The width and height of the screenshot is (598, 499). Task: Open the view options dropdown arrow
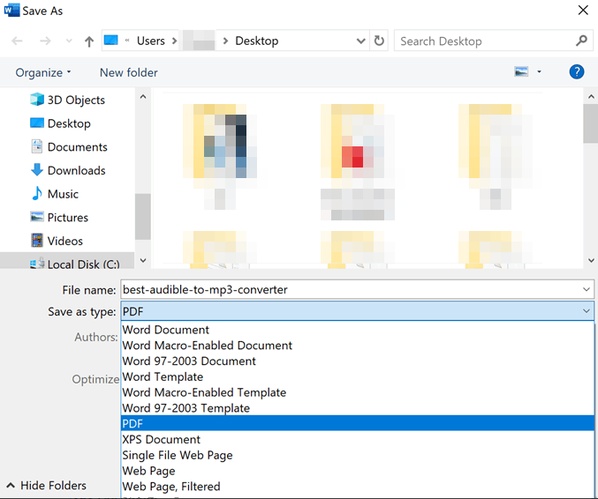tap(539, 71)
